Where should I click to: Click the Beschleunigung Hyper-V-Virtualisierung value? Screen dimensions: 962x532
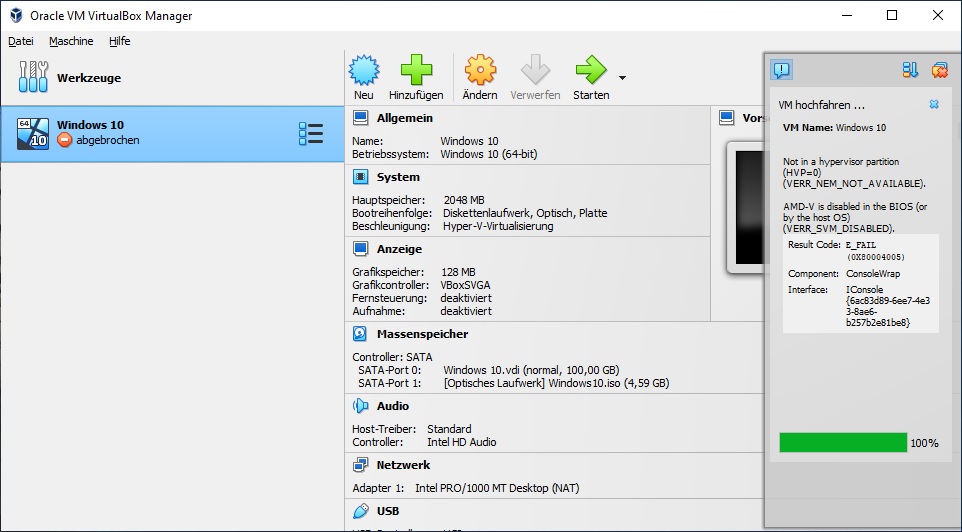coord(498,226)
